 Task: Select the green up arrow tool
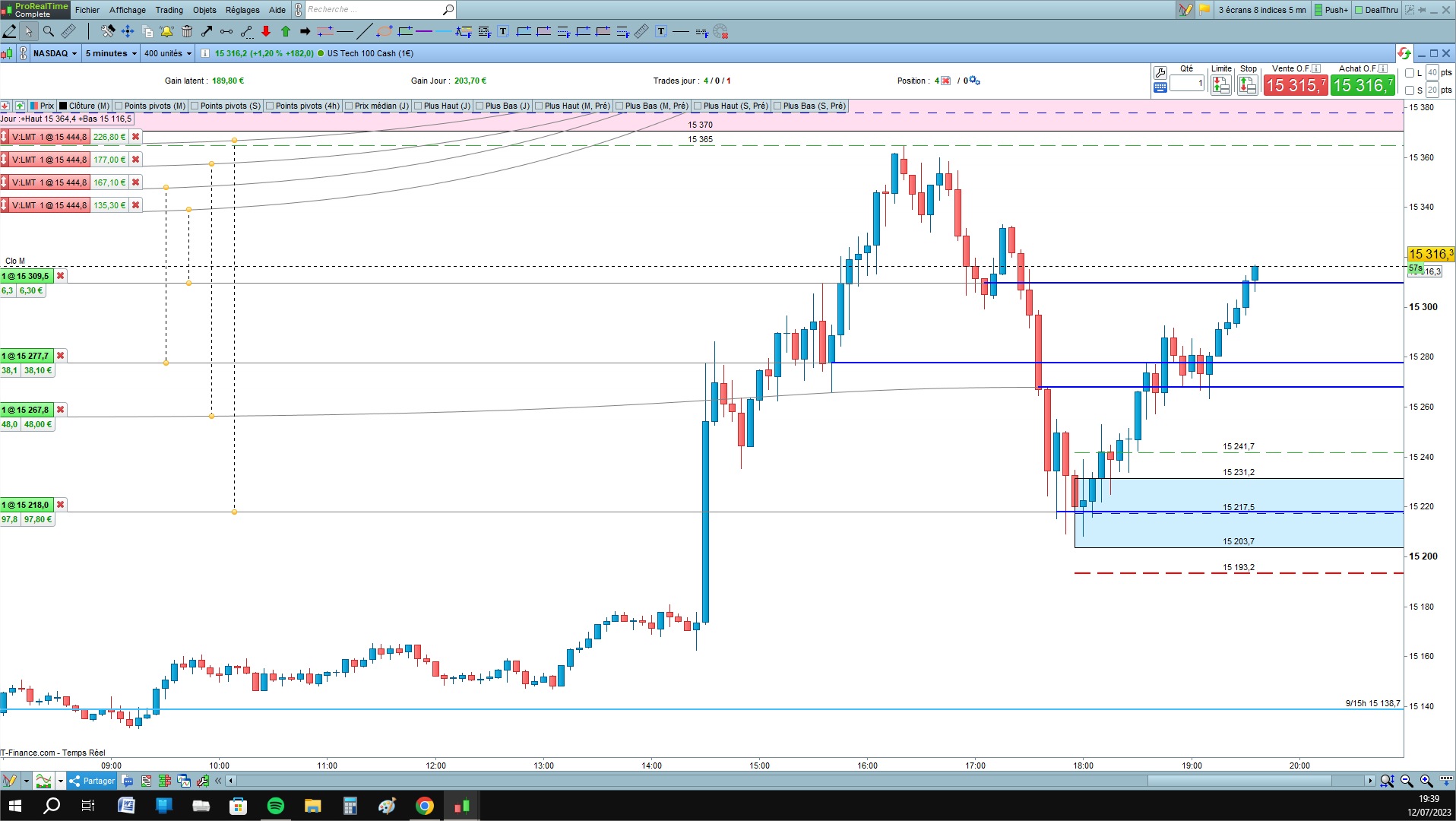[286, 31]
